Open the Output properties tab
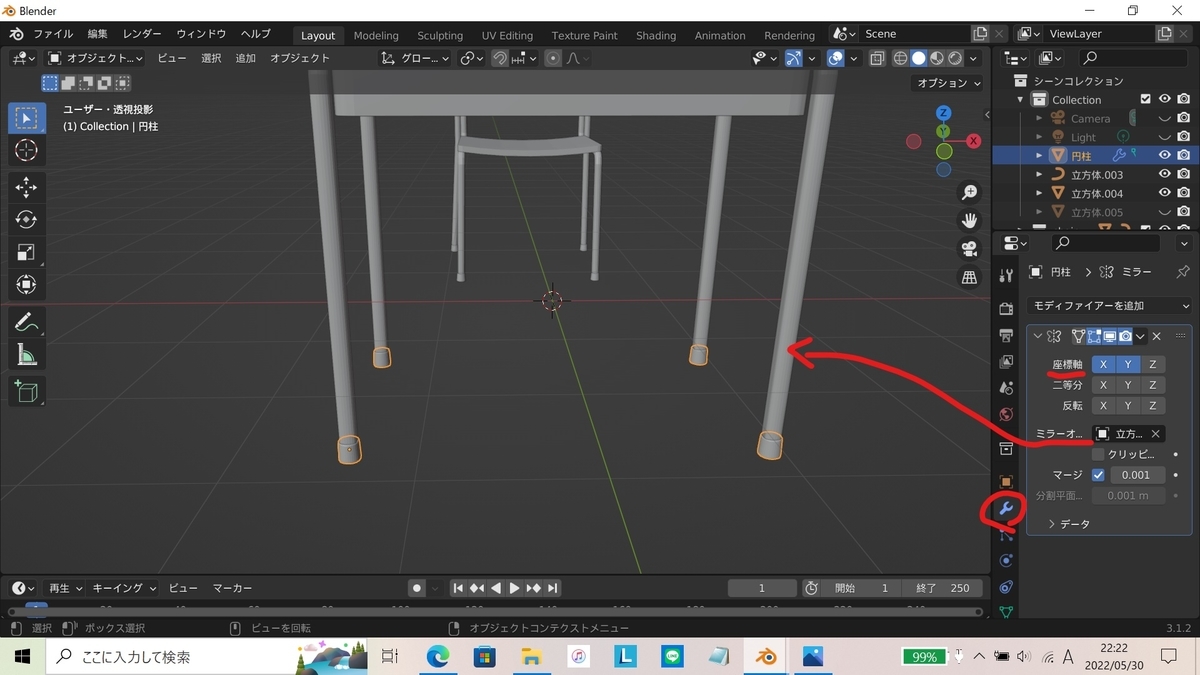This screenshot has width=1200, height=675. (1006, 335)
